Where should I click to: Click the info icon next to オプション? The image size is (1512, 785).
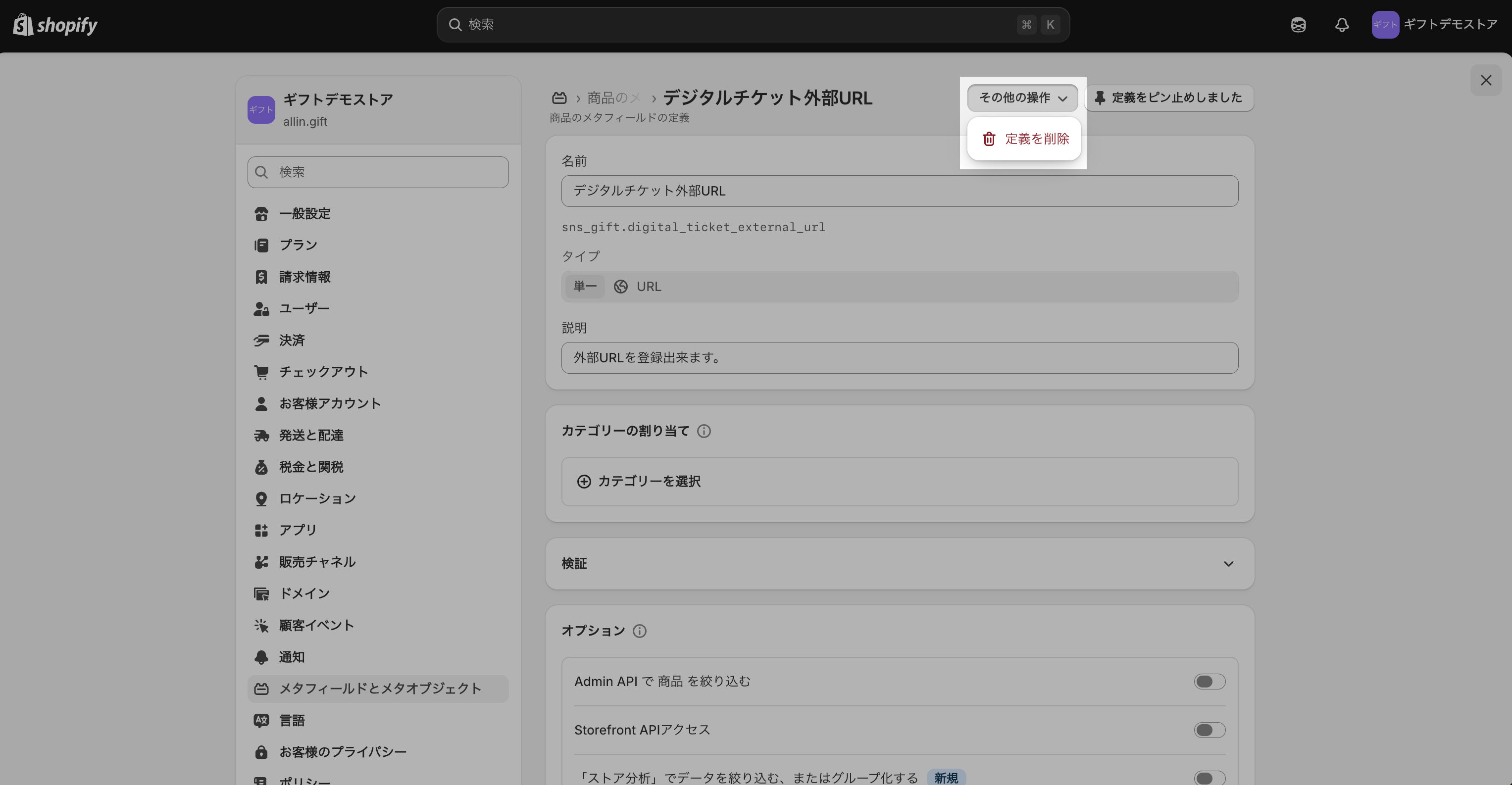[640, 631]
